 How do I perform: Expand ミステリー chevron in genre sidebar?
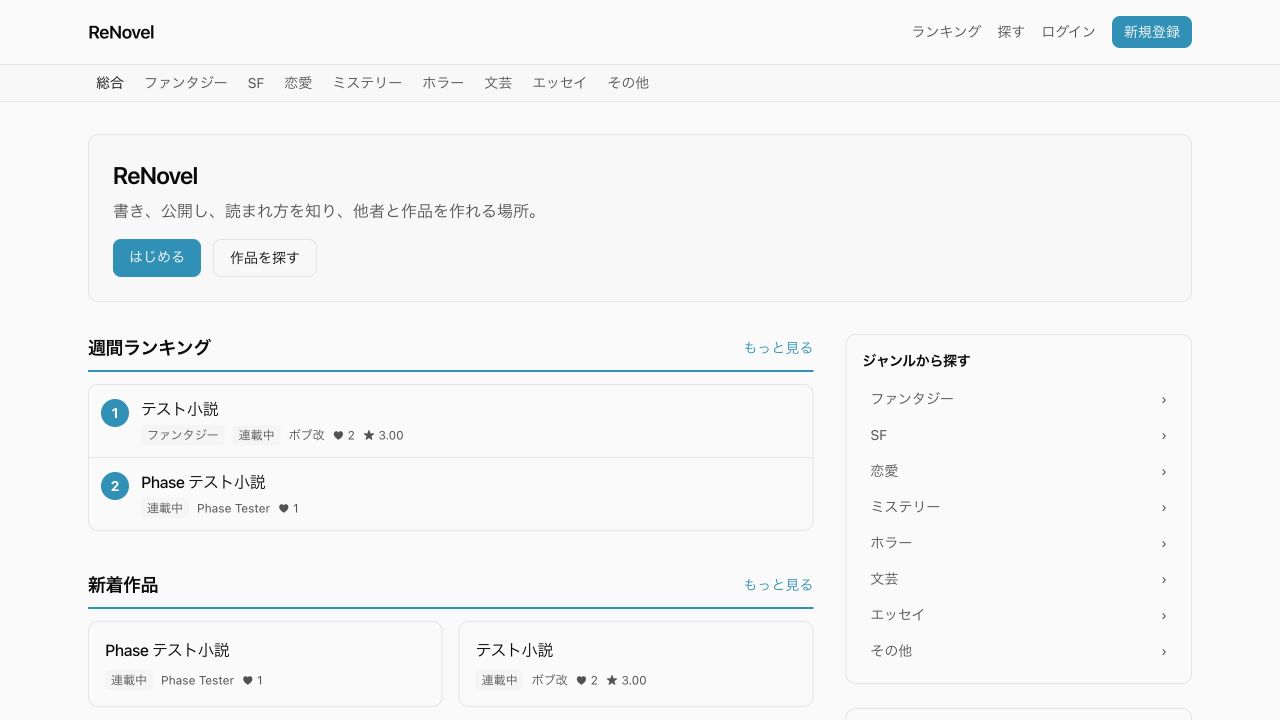(1164, 508)
